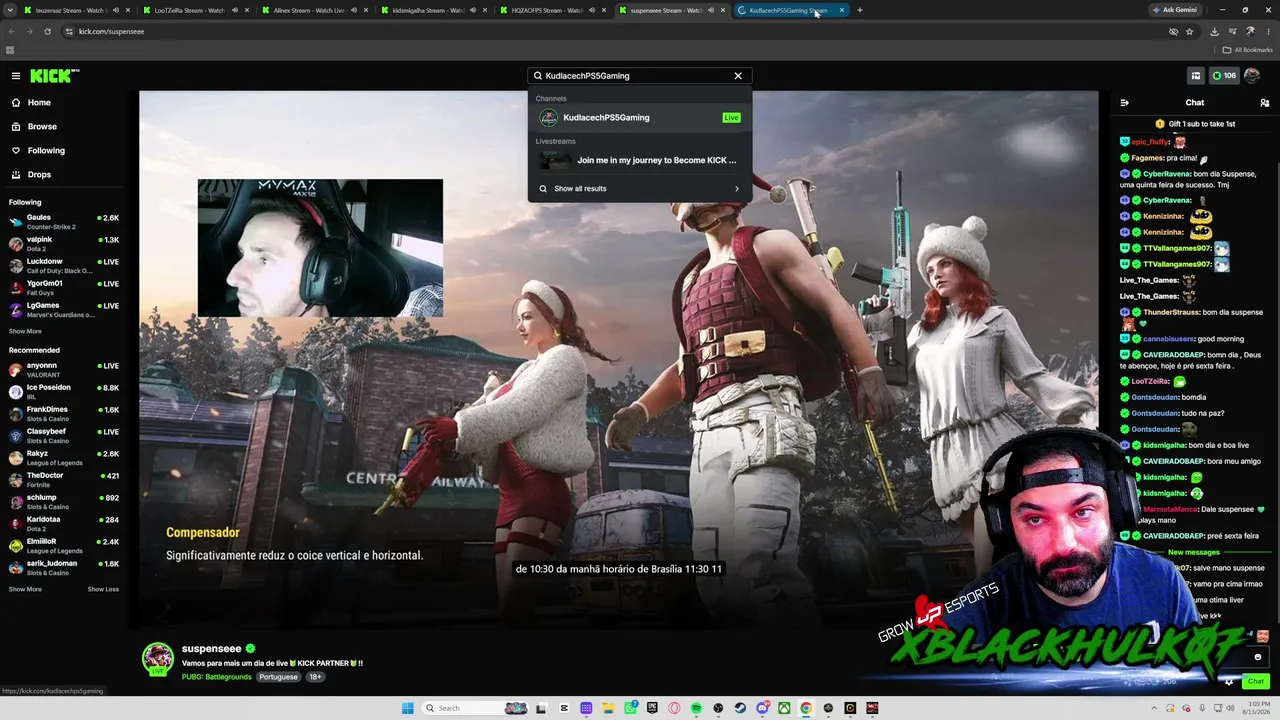Click Karldotaa channel avatar
The width and height of the screenshot is (1280, 720).
point(16,524)
